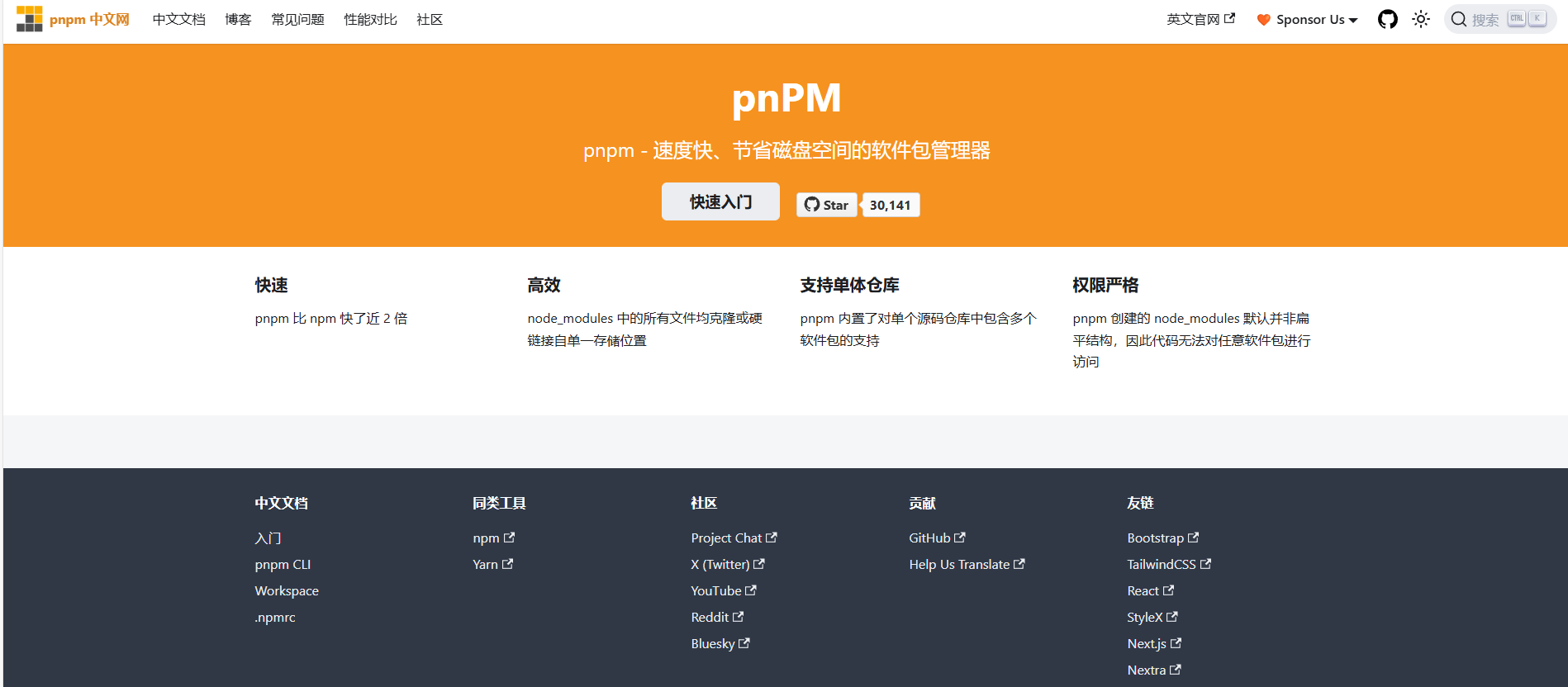Image resolution: width=1568 pixels, height=687 pixels.
Task: Open the footer npm external link
Action: point(494,538)
